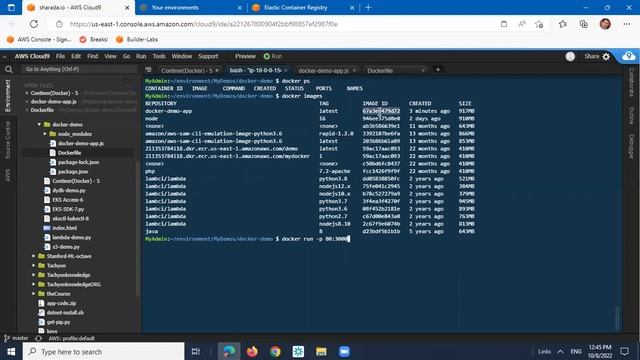Click the browser refresh icon
The image size is (640, 360).
34,24
